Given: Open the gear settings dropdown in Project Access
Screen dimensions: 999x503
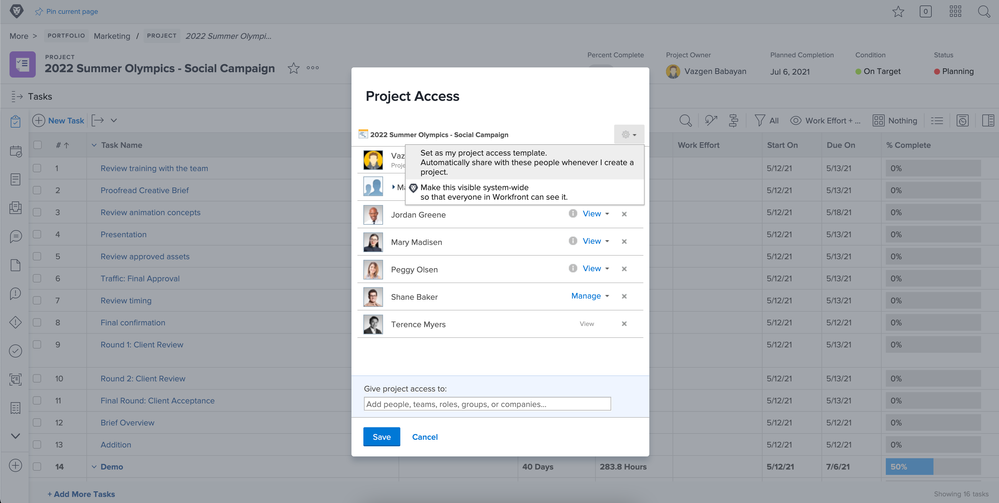Looking at the screenshot, I should (629, 134).
